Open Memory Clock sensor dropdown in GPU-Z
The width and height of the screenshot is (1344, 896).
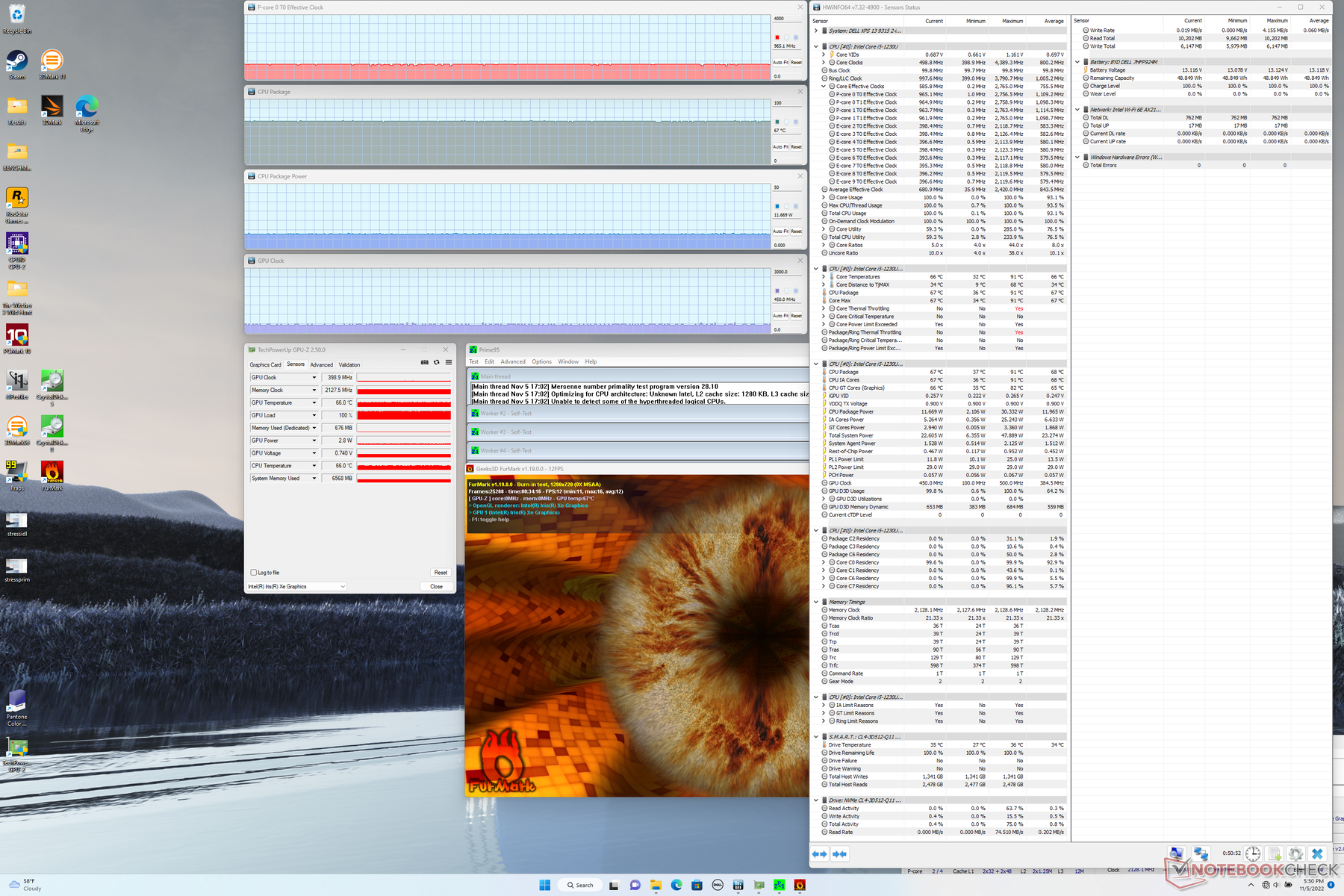click(314, 391)
